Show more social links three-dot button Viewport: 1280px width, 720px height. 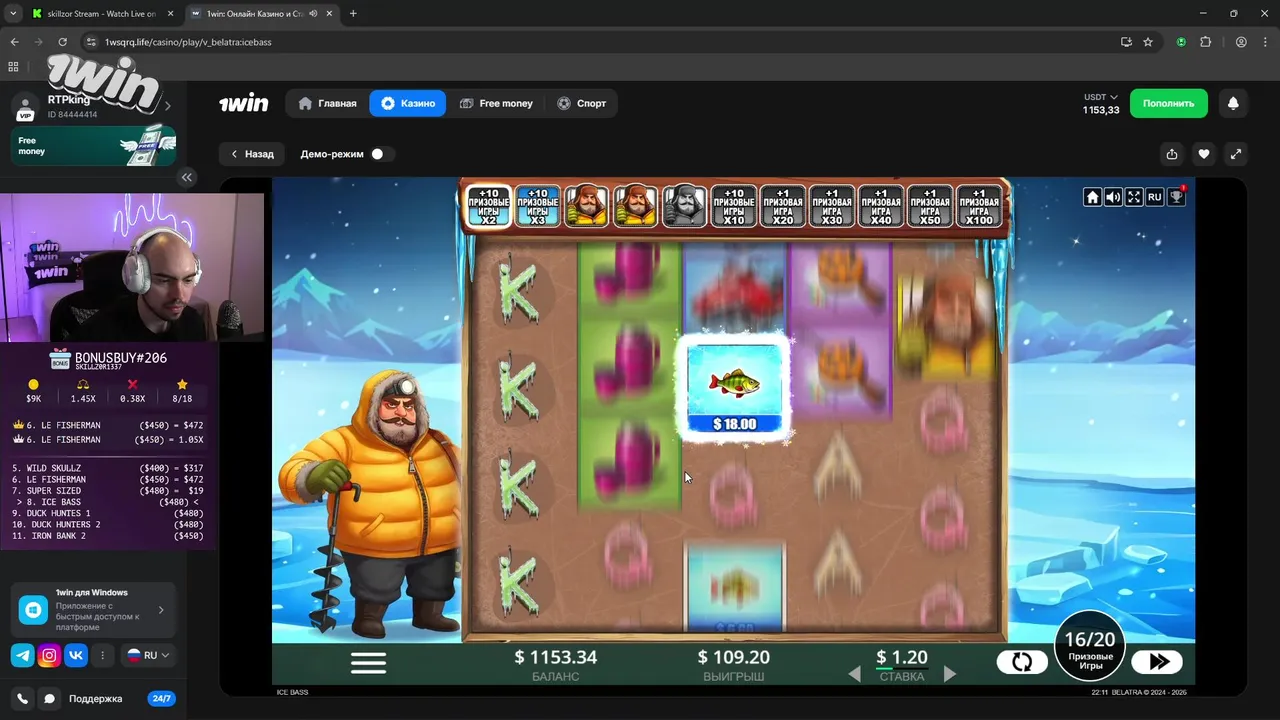click(102, 655)
